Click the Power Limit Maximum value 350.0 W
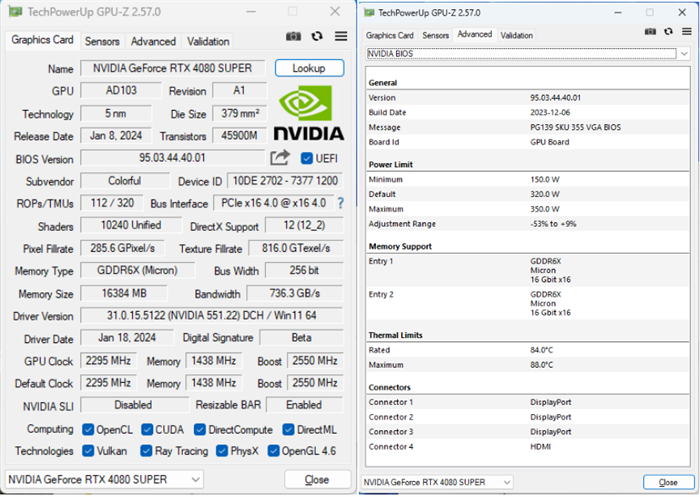 545,209
